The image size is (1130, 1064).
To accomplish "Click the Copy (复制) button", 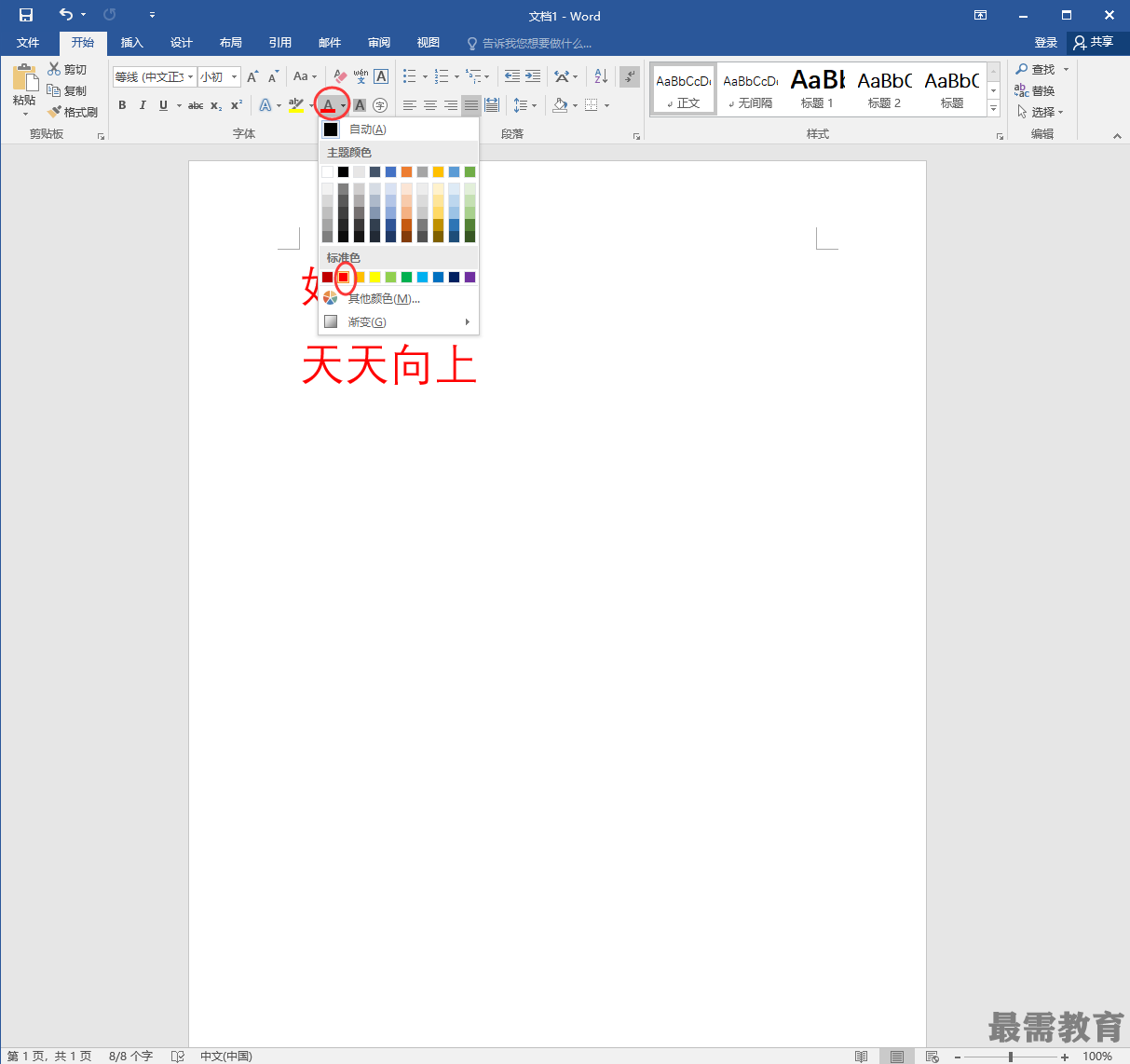I will click(67, 90).
